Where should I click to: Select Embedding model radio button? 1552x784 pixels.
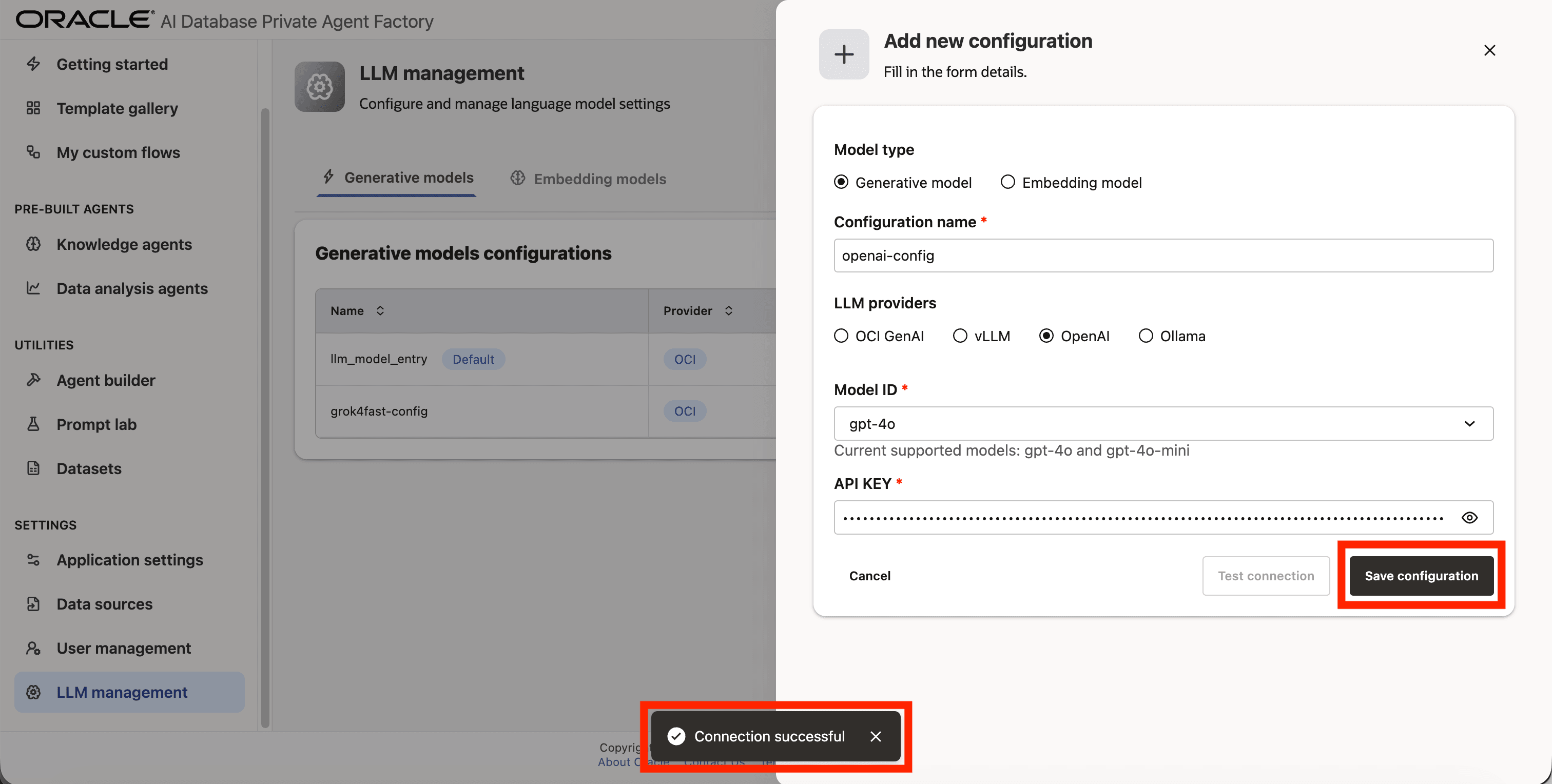(x=1007, y=182)
